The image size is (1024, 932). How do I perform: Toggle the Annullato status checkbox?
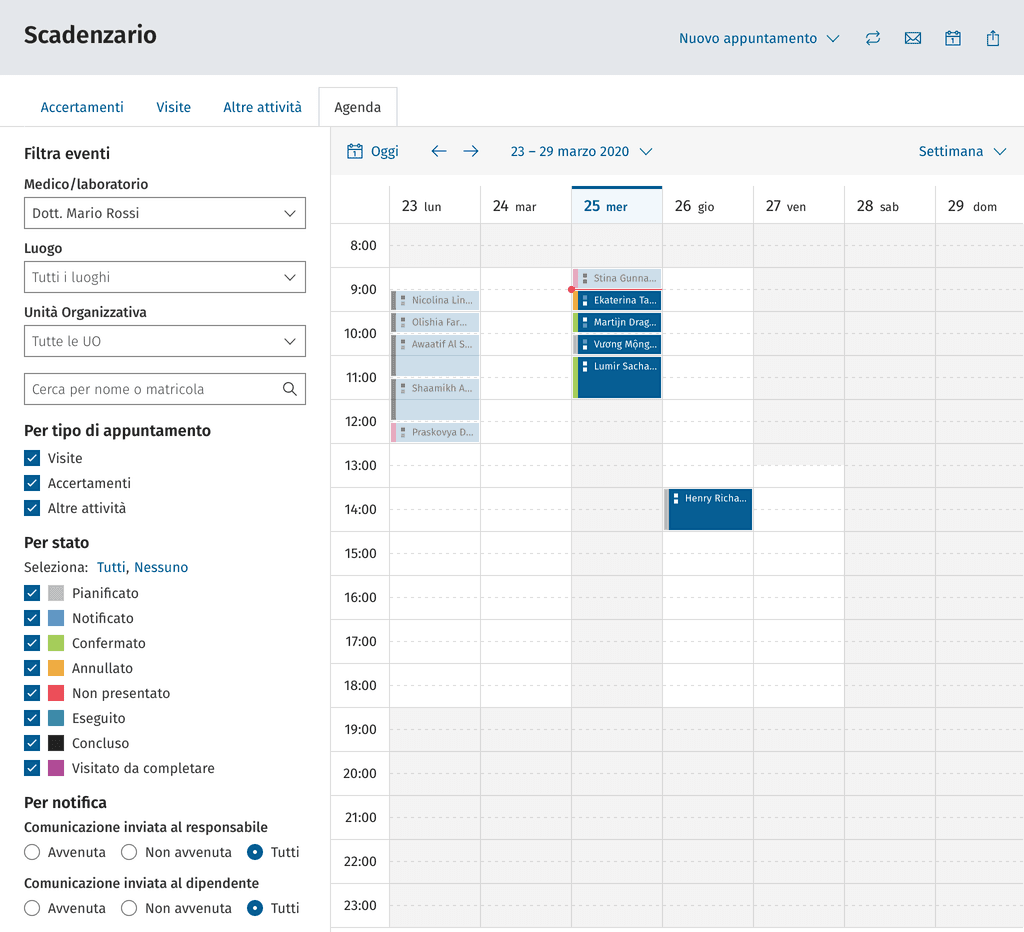32,668
